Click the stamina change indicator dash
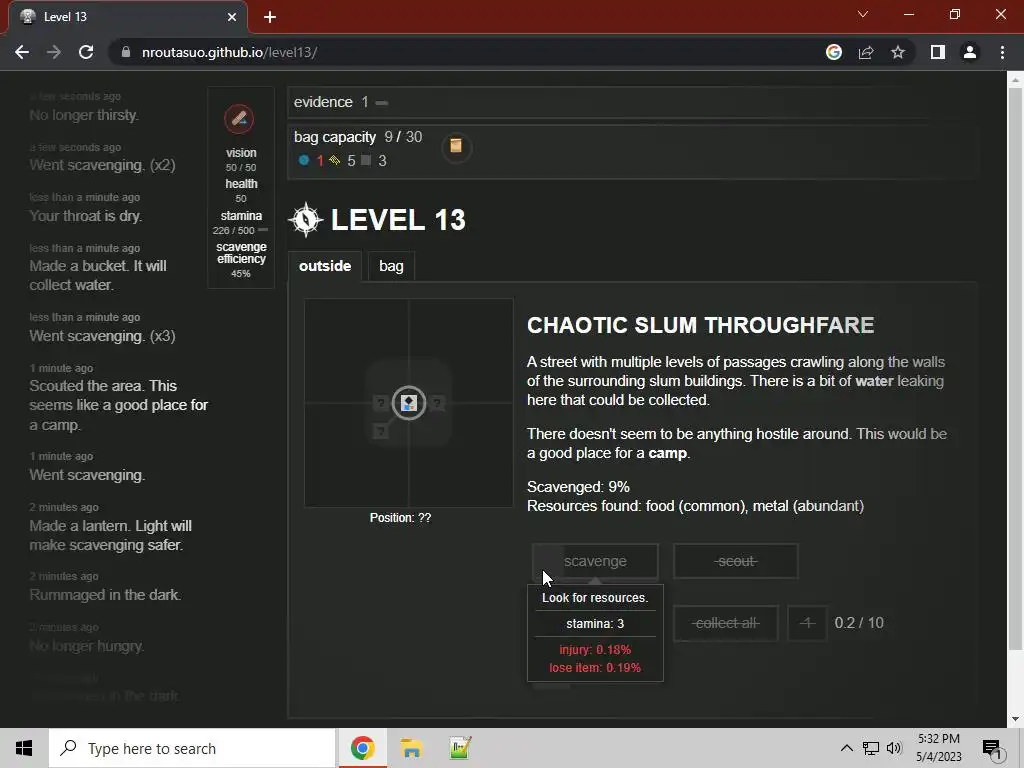The image size is (1024, 768). coord(263,230)
